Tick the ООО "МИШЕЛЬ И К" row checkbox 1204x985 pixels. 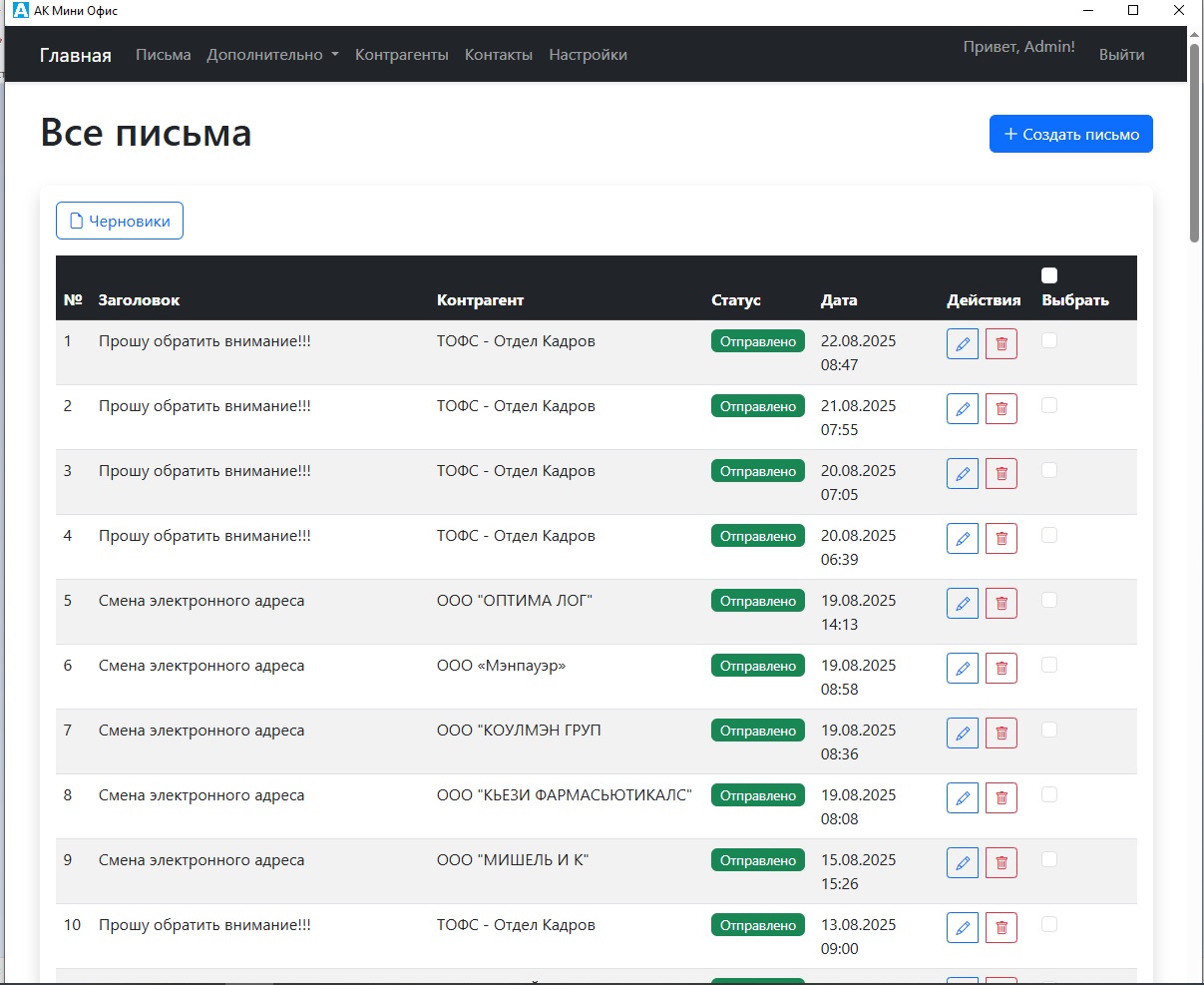pyautogui.click(x=1049, y=859)
